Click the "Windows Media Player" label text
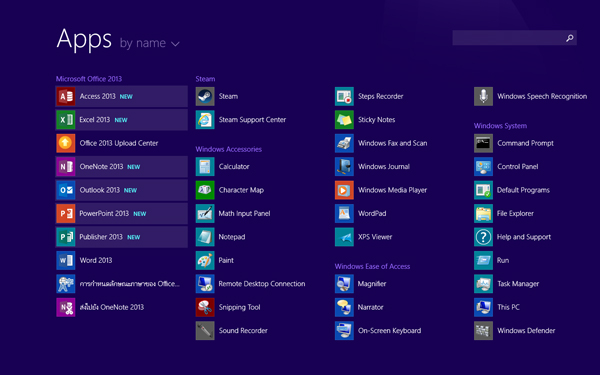 coord(393,190)
